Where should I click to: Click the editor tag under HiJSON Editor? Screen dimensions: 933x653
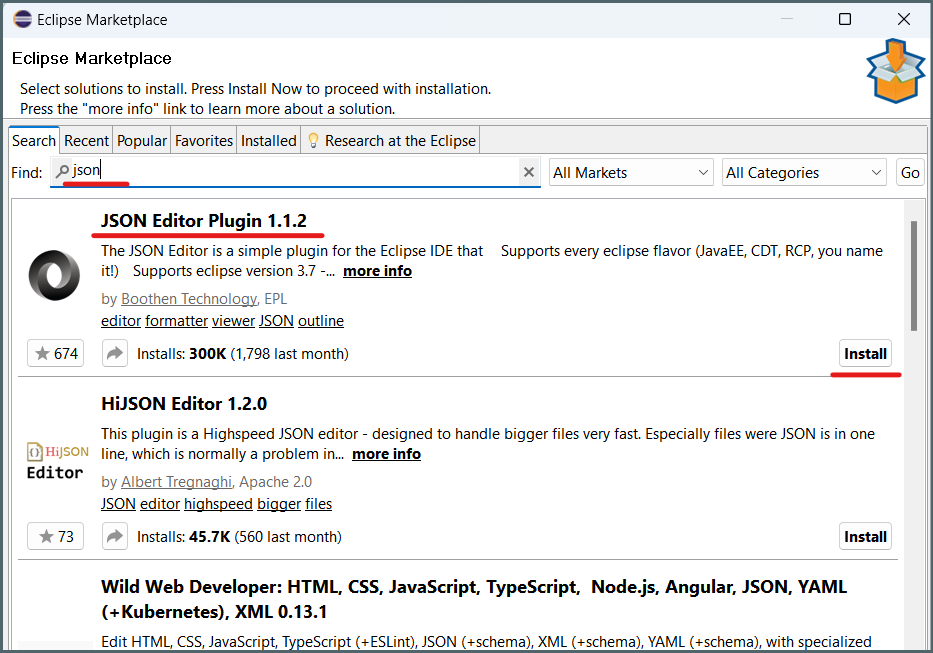159,504
